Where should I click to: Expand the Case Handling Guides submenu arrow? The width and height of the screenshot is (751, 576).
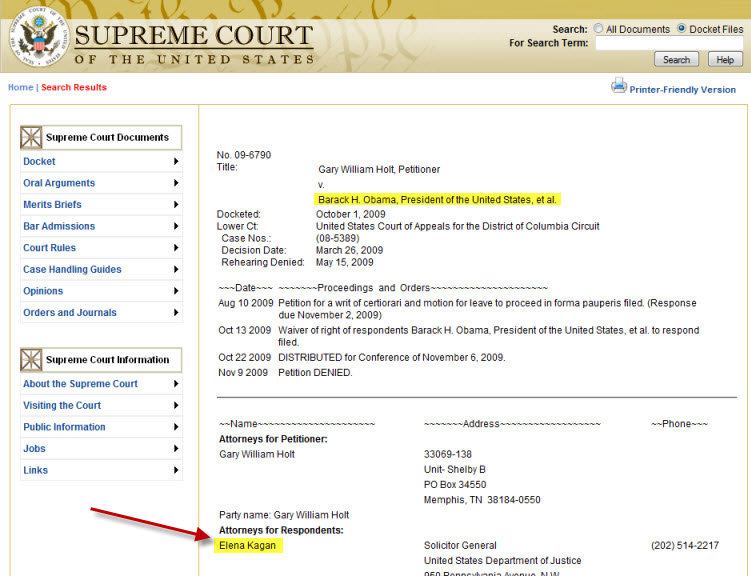pos(176,269)
